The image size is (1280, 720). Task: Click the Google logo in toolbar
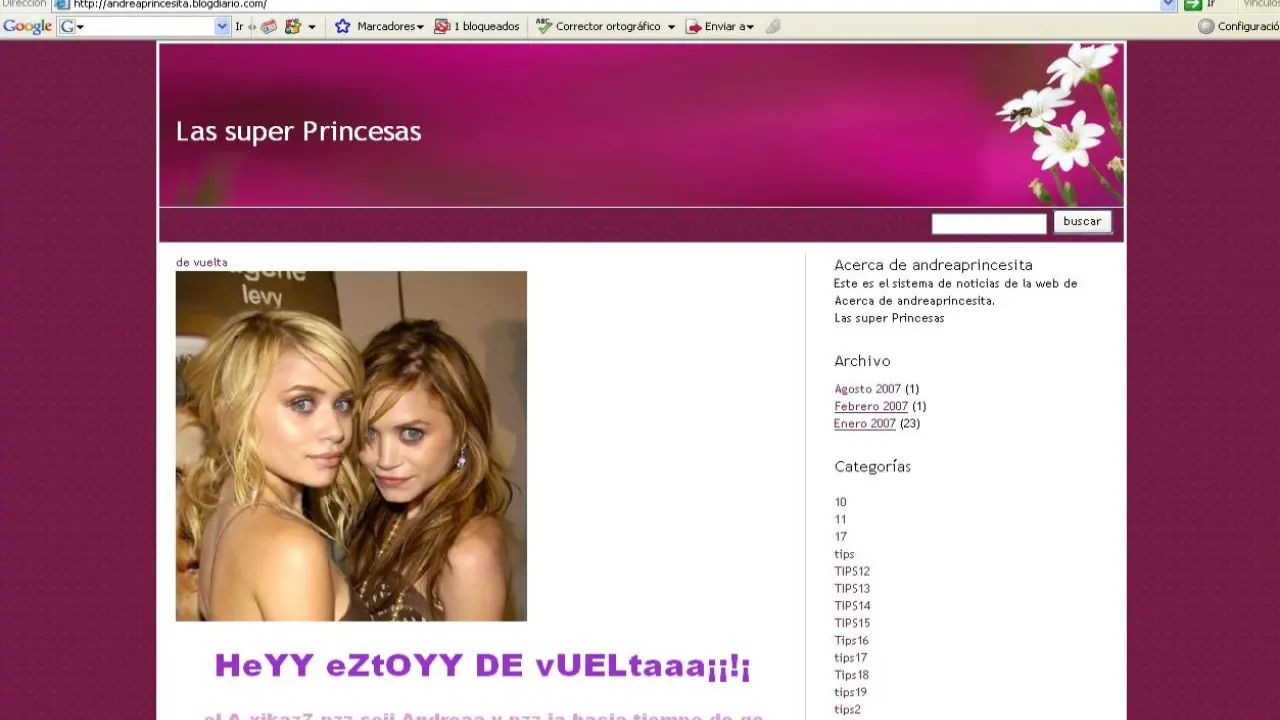tap(27, 27)
